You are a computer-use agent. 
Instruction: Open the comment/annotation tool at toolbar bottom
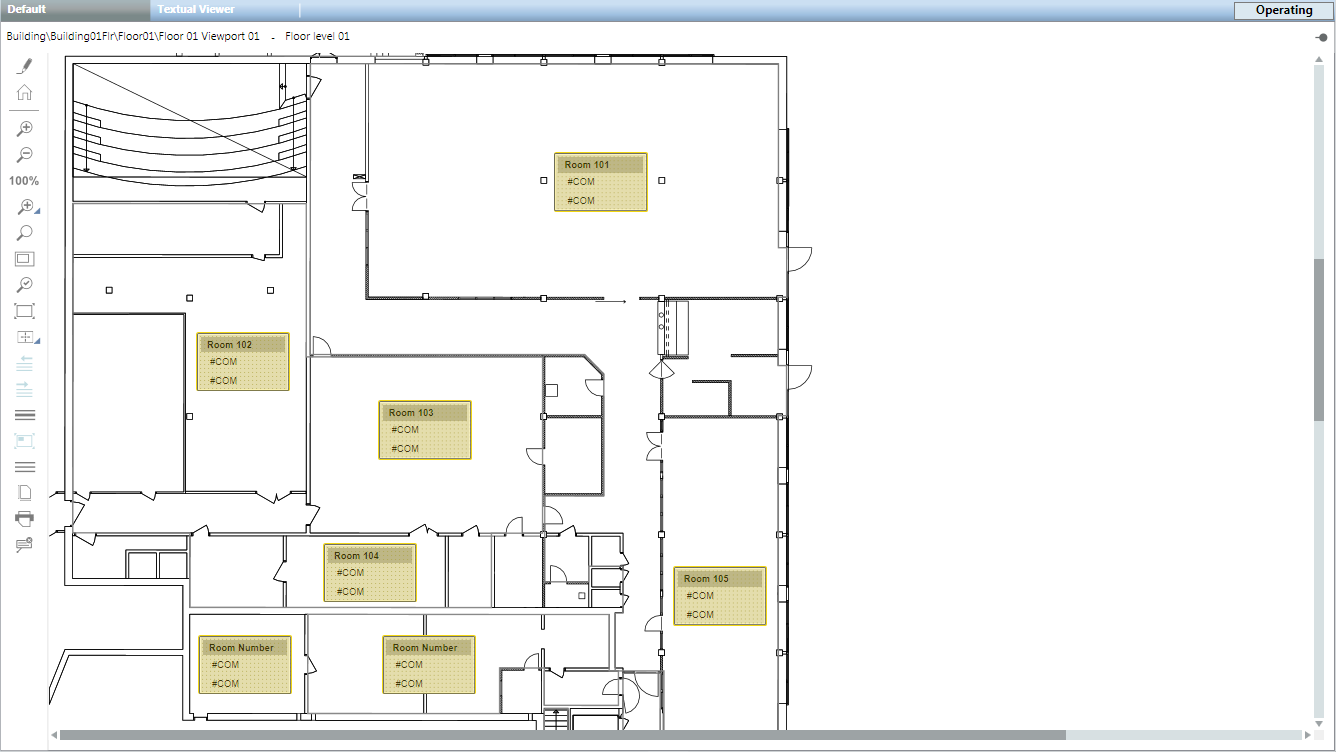[x=24, y=543]
